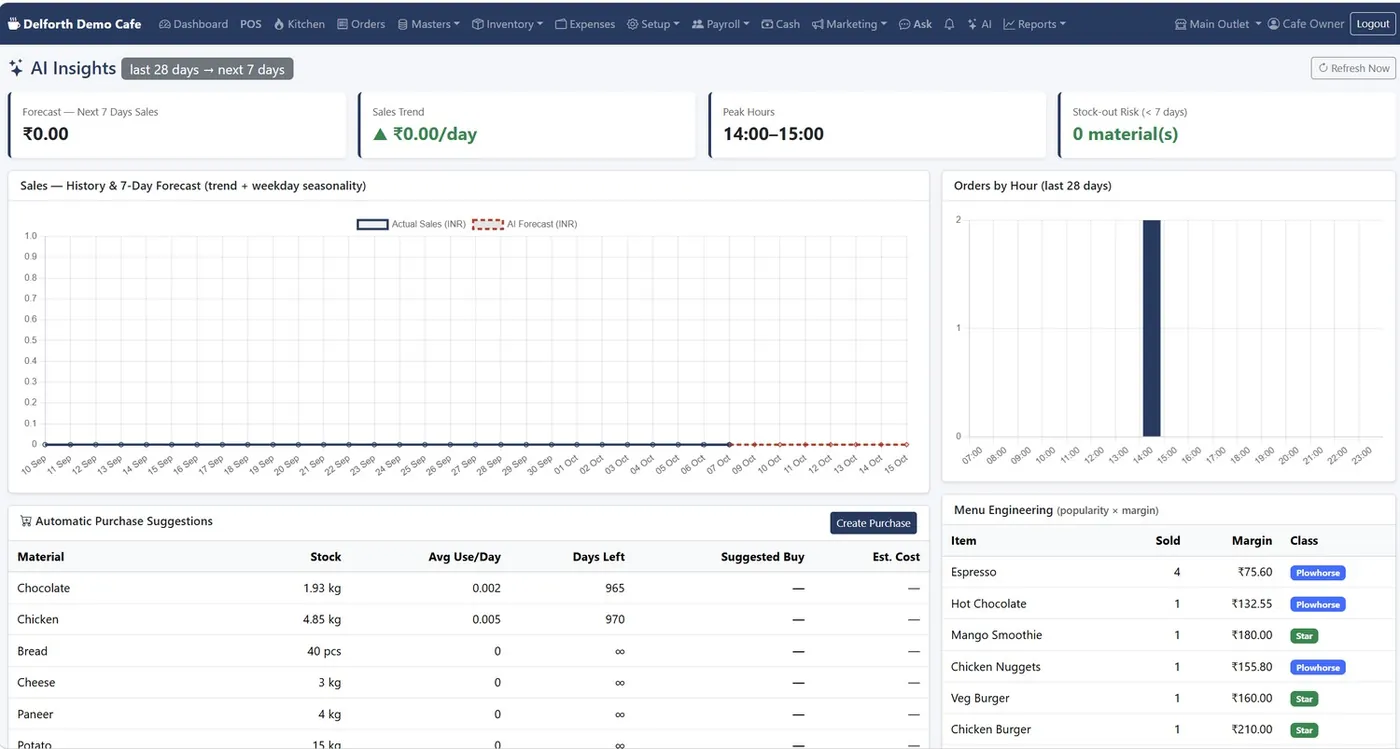This screenshot has height=749, width=1400.
Task: Open POS from the navbar
Action: point(250,24)
